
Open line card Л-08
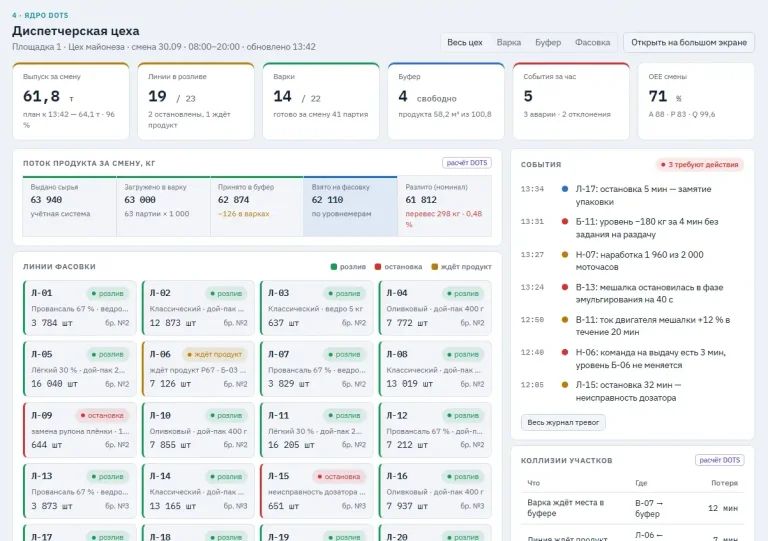(435, 369)
